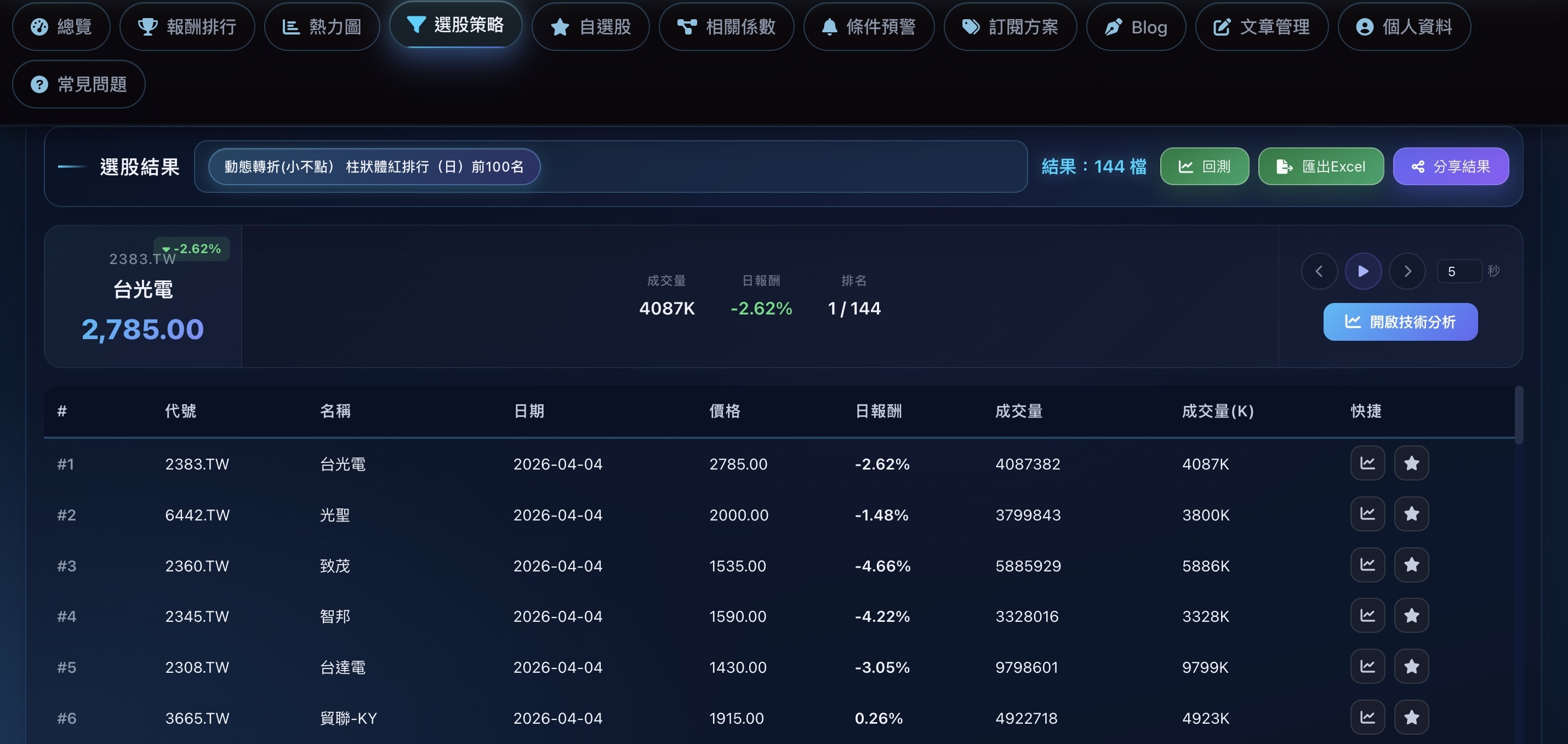Click stock code 3665.TW in the table
Viewport: 1568px width, 744px height.
coord(197,718)
